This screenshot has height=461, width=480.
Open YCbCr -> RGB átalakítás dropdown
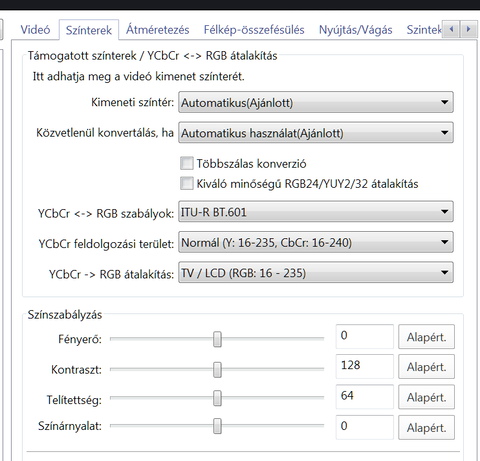coord(316,272)
